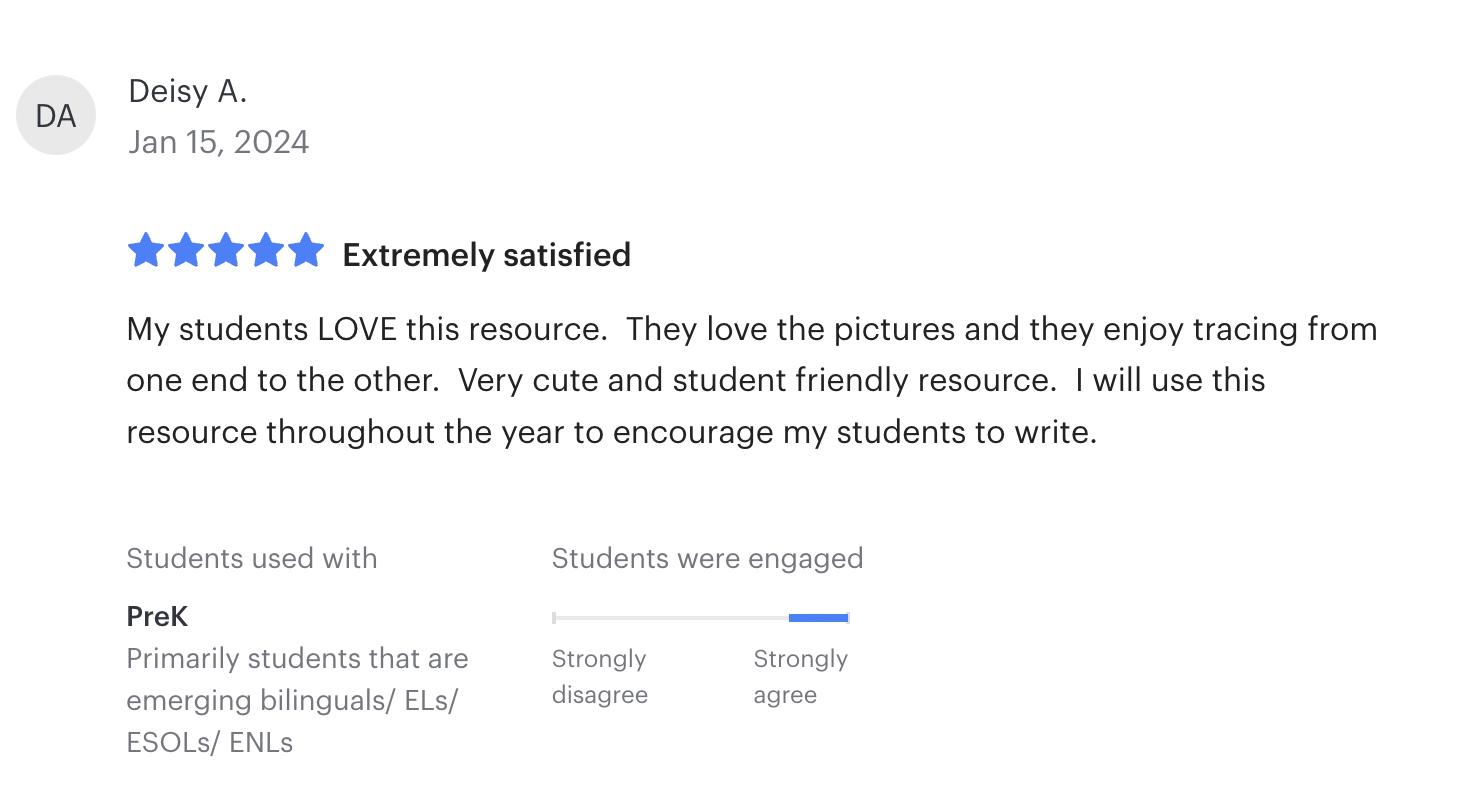The width and height of the screenshot is (1482, 810).
Task: Click the third blue rating star
Action: (x=226, y=251)
